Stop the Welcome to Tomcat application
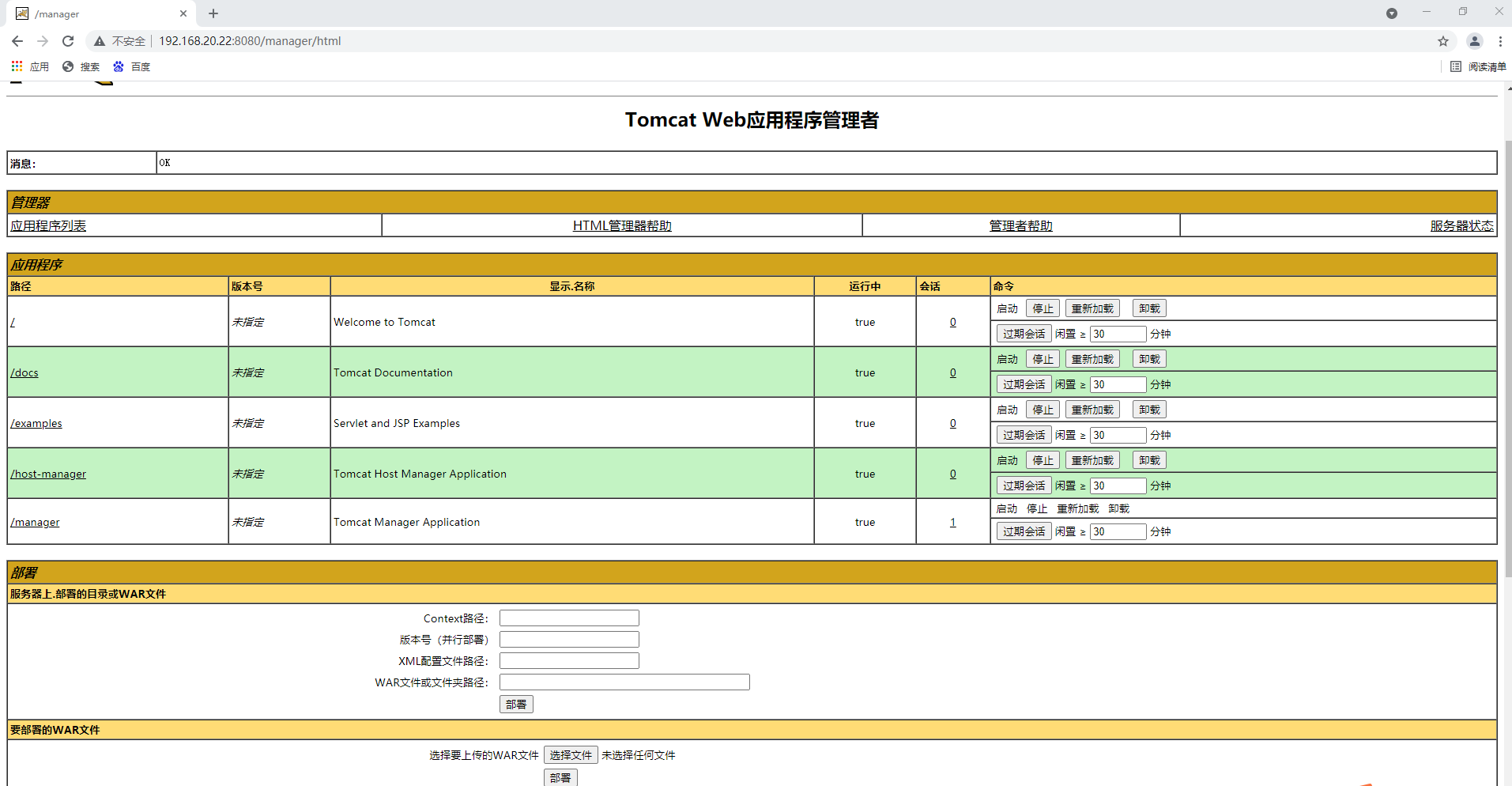 tap(1043, 308)
